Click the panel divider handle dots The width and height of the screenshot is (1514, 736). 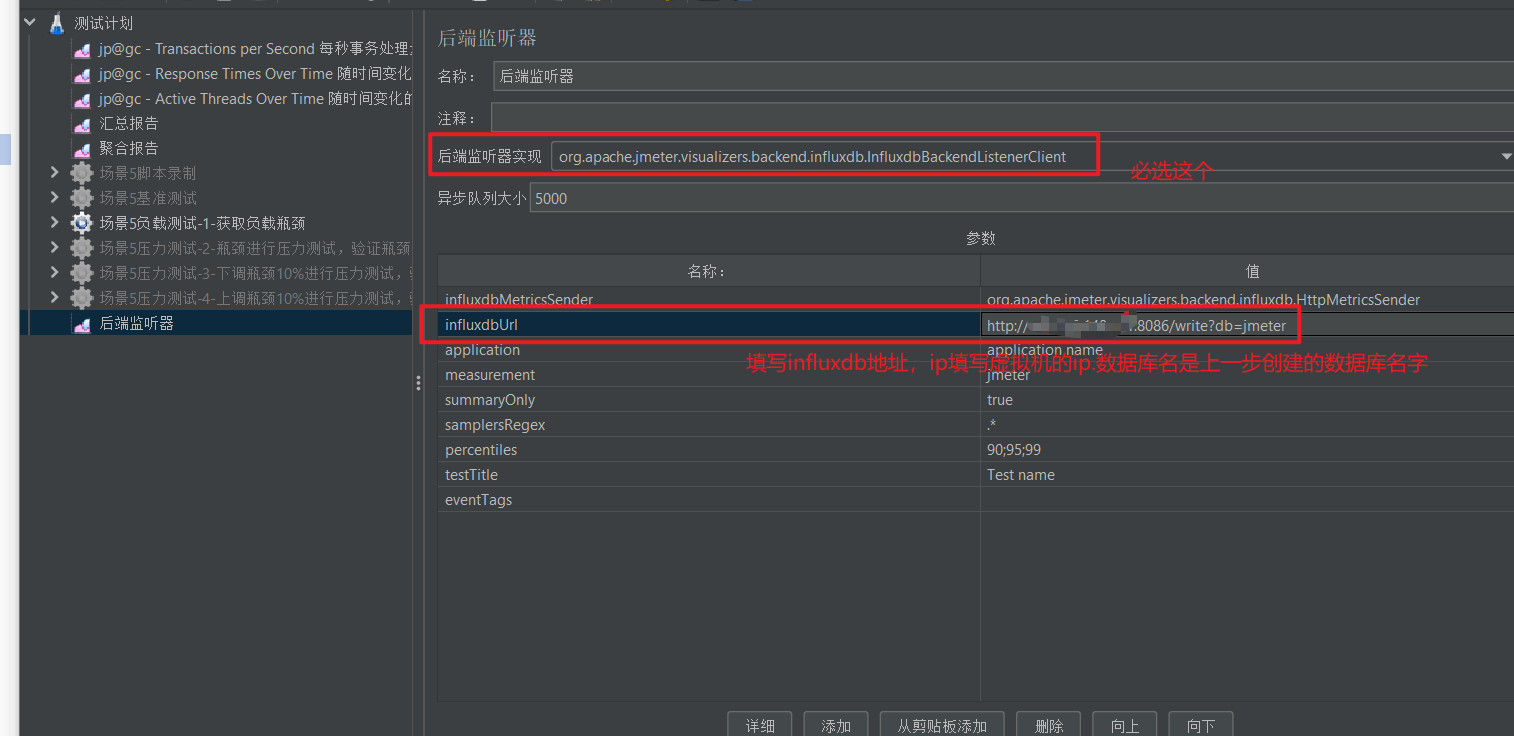pos(418,383)
